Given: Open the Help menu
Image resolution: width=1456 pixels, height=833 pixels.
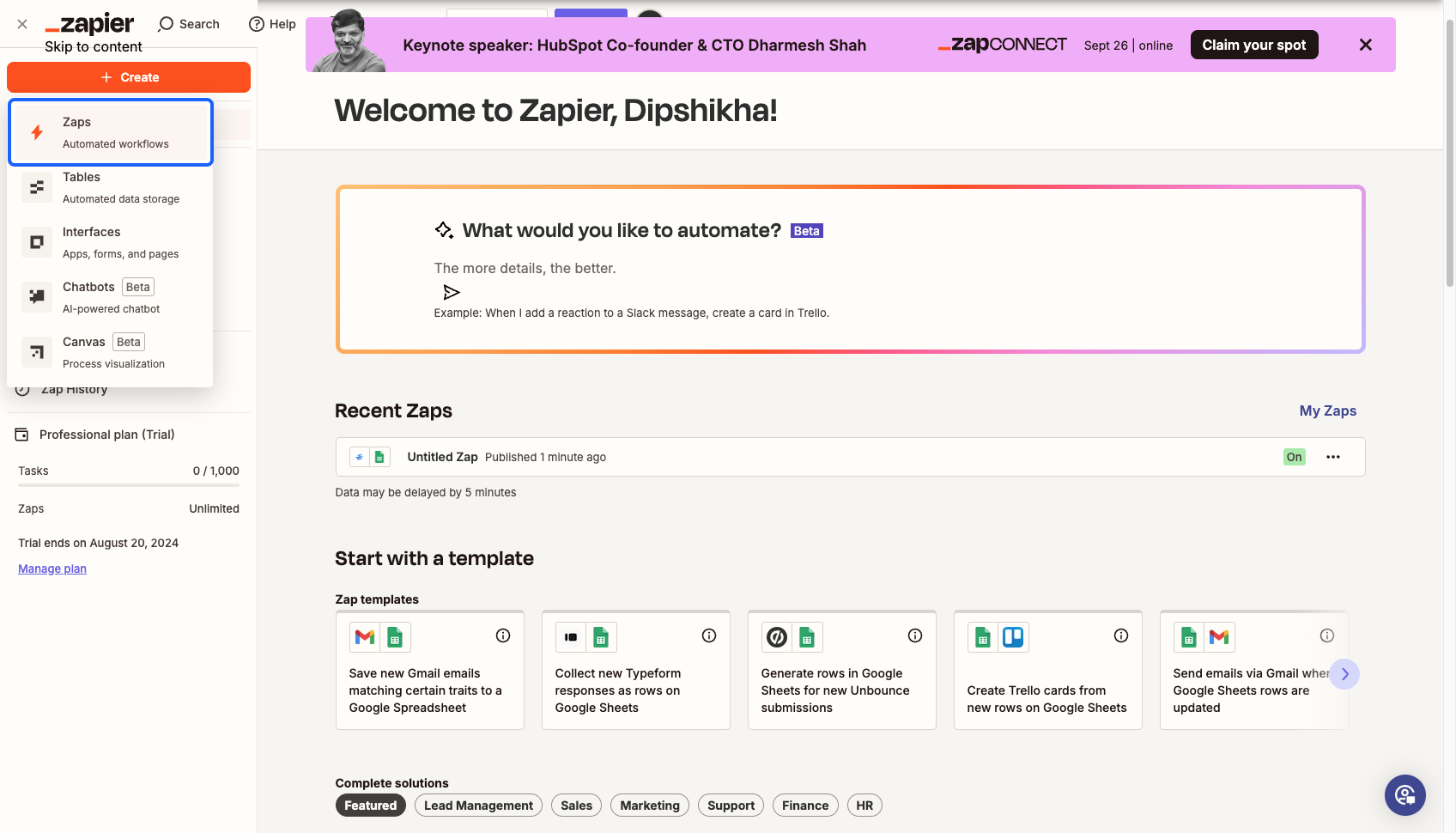Looking at the screenshot, I should pyautogui.click(x=272, y=24).
